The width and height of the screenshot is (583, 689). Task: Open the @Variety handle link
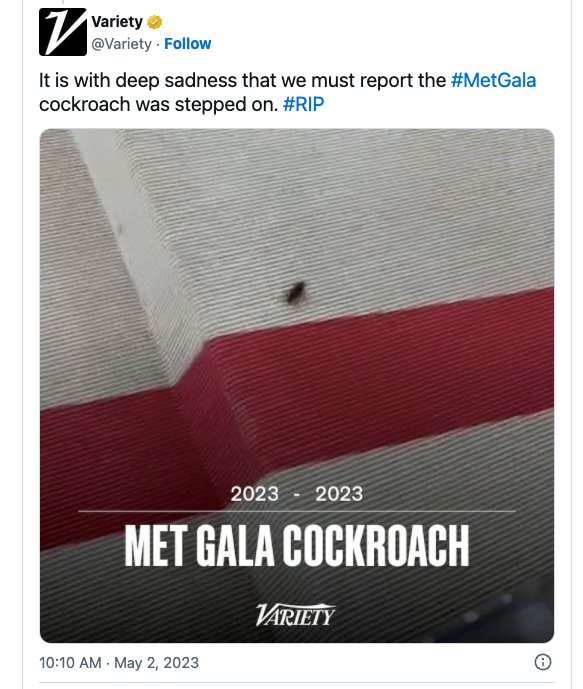[121, 44]
